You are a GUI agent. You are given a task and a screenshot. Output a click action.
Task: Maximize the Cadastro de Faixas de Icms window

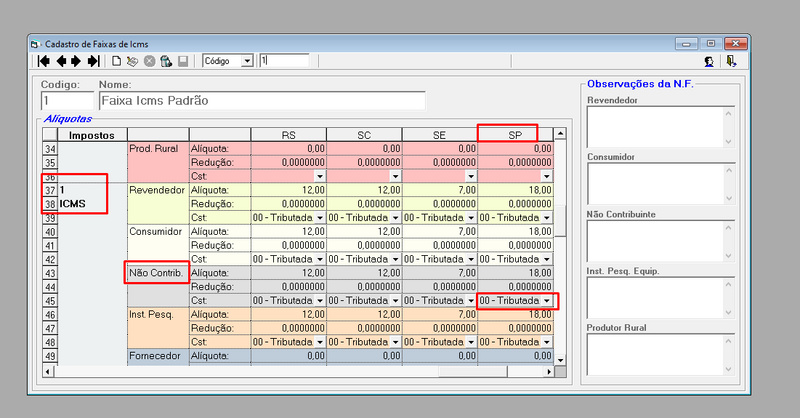[710, 44]
